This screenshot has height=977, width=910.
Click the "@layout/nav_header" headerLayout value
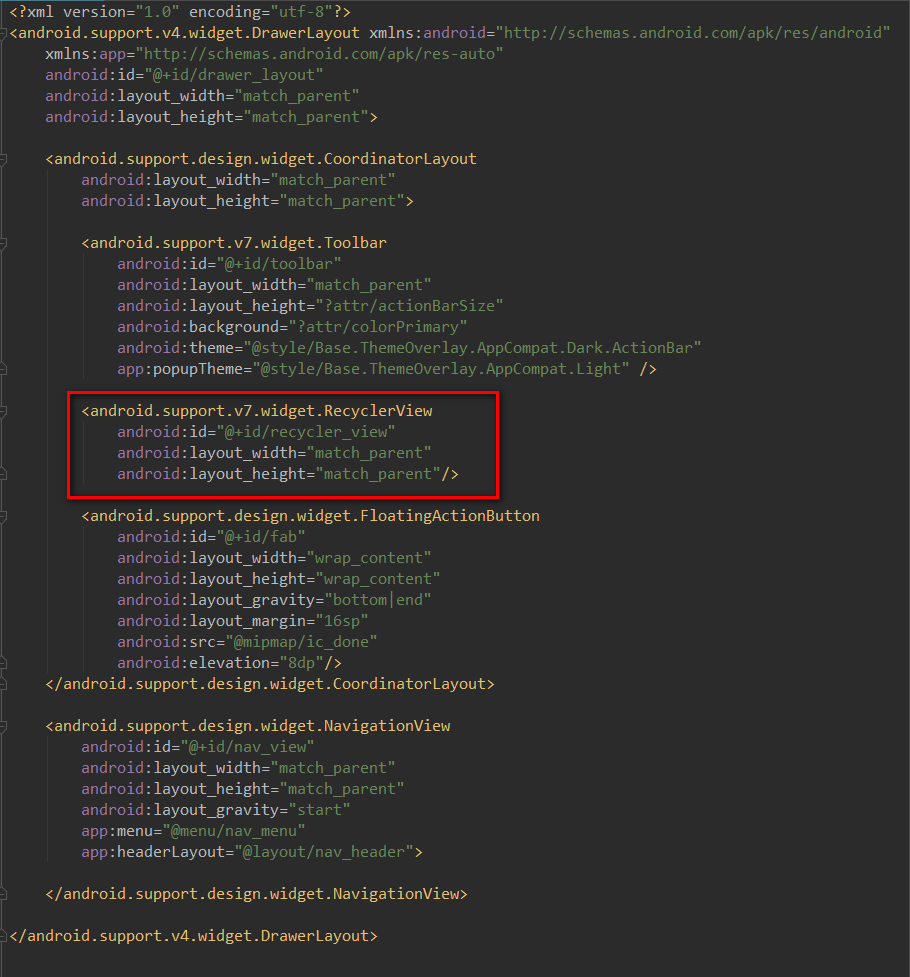[x=323, y=852]
